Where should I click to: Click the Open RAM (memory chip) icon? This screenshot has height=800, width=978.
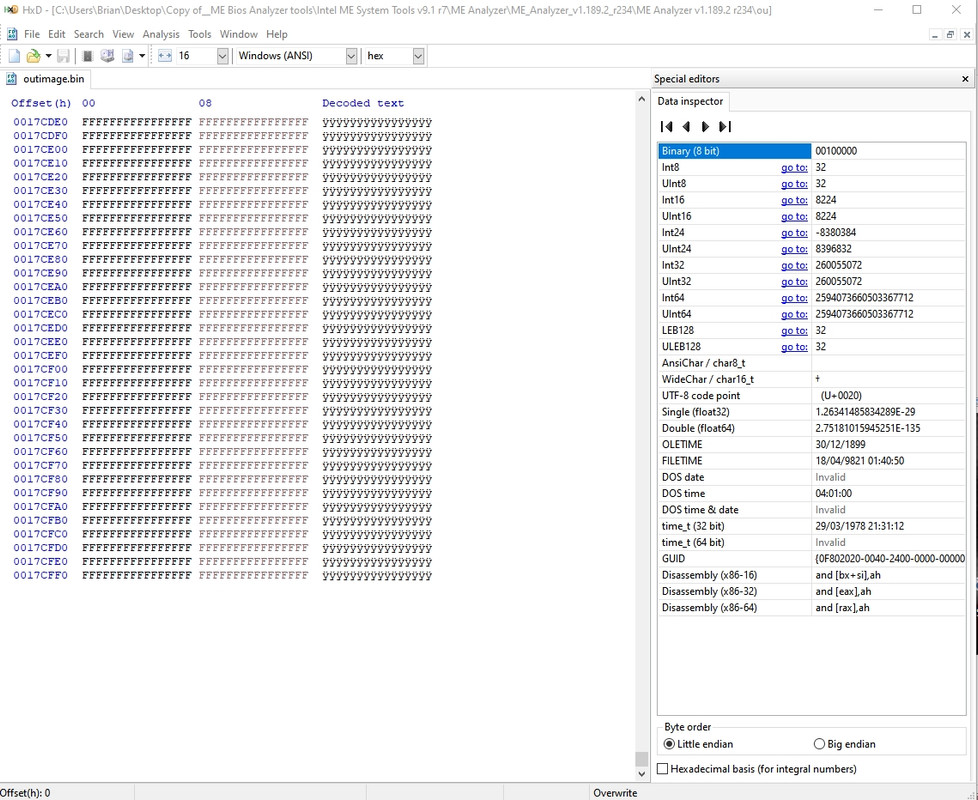point(88,56)
